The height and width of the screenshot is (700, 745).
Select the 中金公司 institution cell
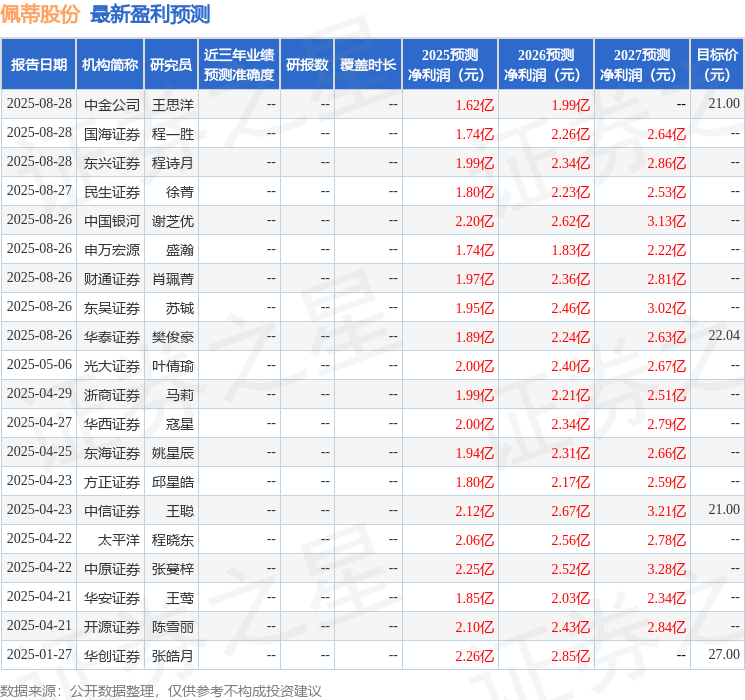112,105
